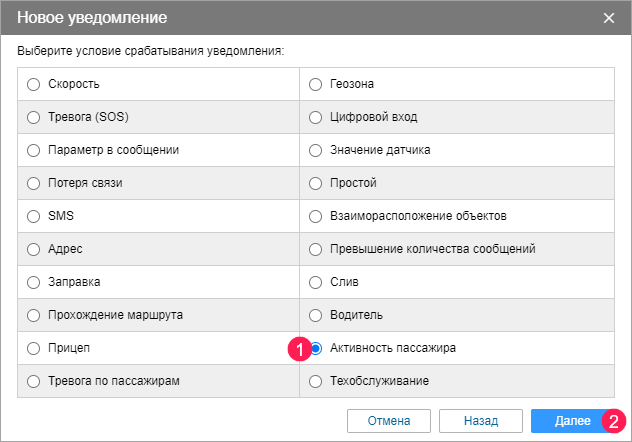The height and width of the screenshot is (442, 632).
Task: Choose Тревога (SOS) condition
Action: coord(34,117)
